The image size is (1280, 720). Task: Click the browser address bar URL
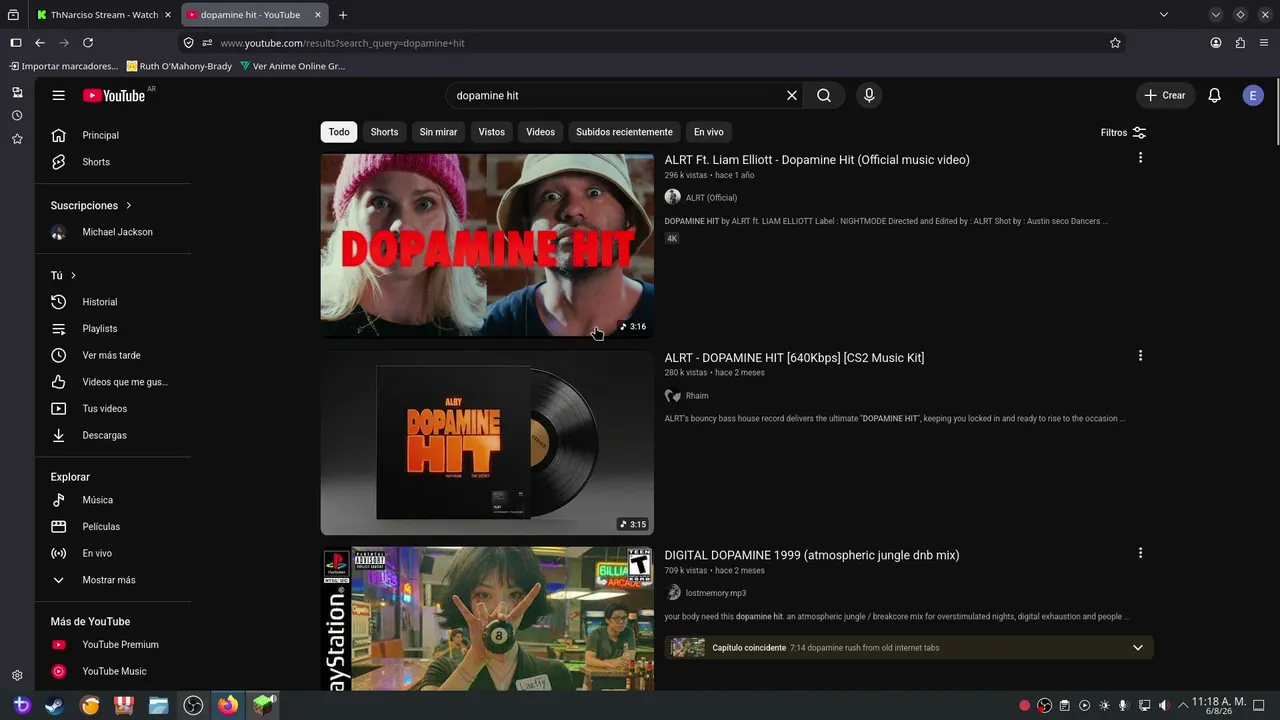click(x=342, y=43)
